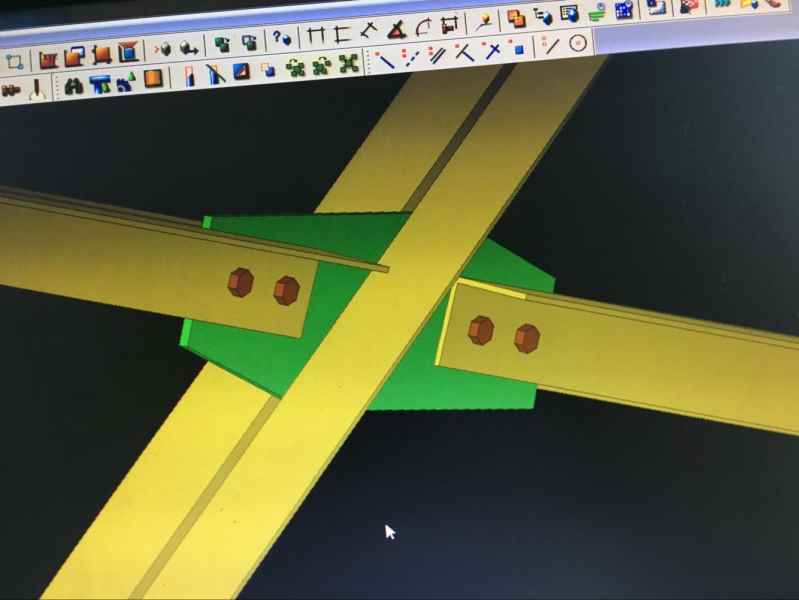Select the green X-shaped component icon
This screenshot has width=799, height=600.
[348, 65]
